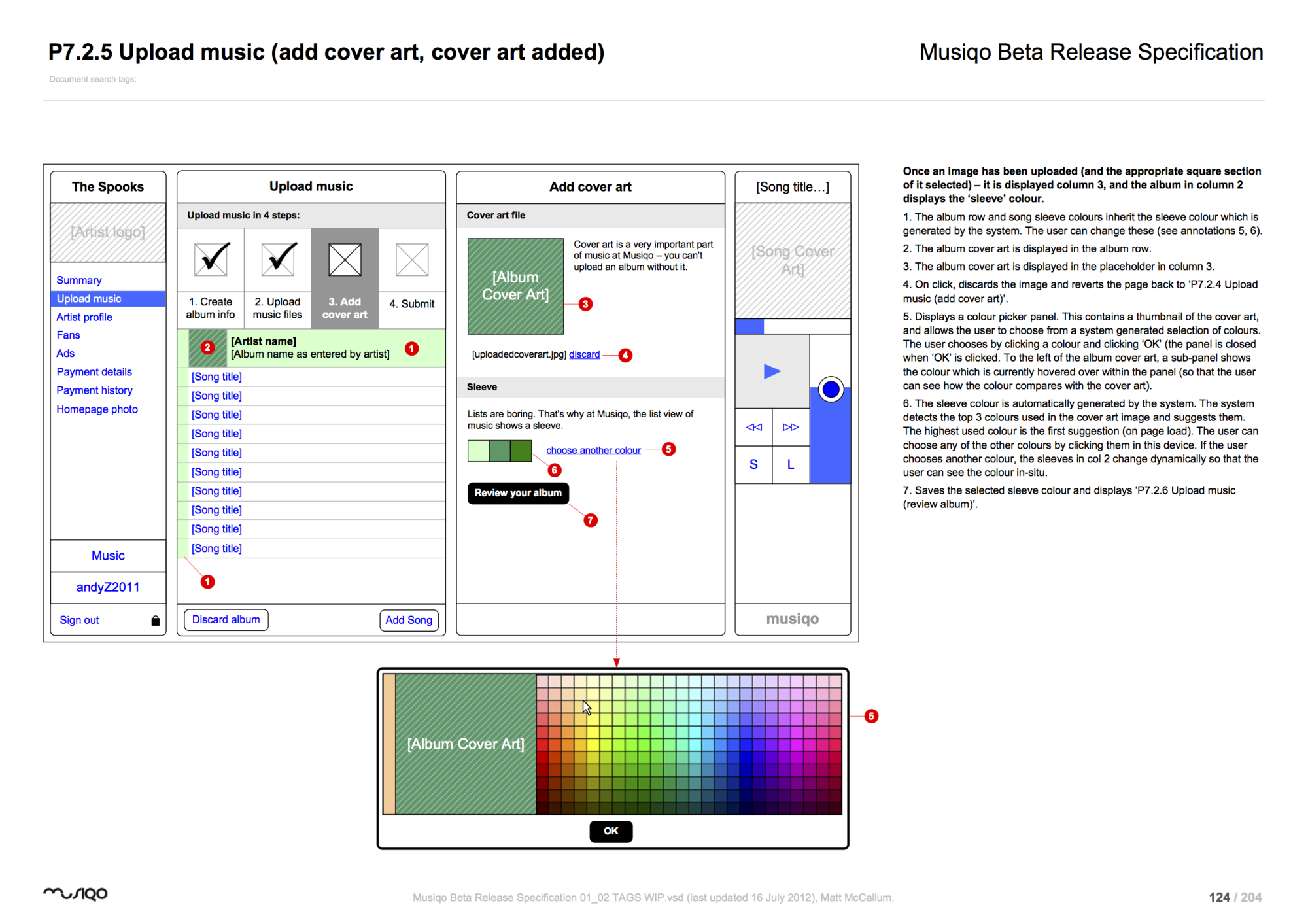Click the last Song title row
Image resolution: width=1308 pixels, height=924 pixels.
click(311, 549)
